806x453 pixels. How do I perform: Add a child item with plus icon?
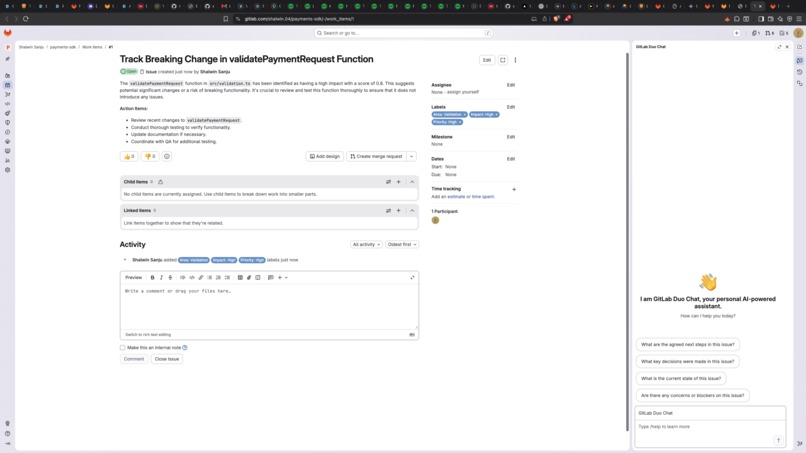tap(398, 182)
